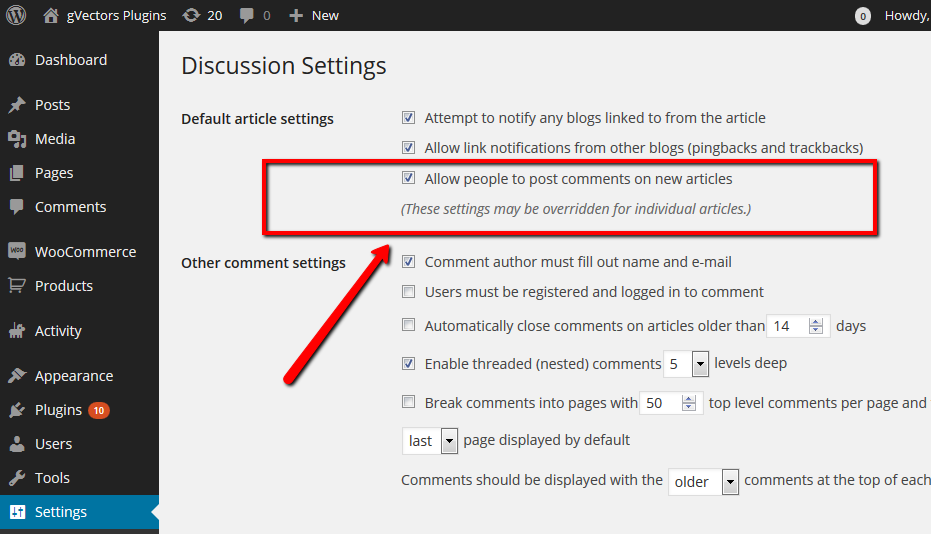The height and width of the screenshot is (534, 931).
Task: Open the updates icon showing 20
Action: tap(190, 15)
